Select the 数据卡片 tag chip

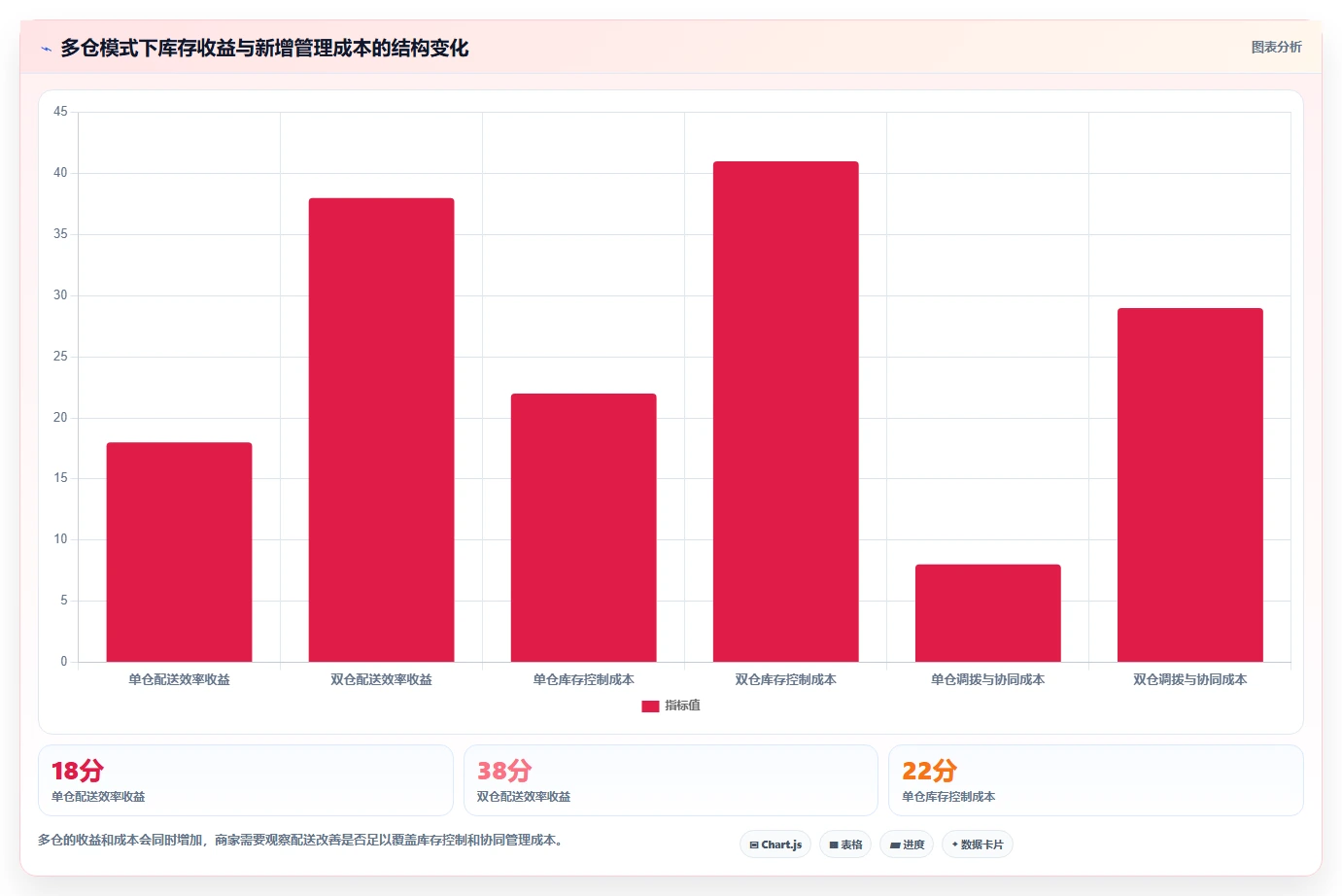(978, 844)
